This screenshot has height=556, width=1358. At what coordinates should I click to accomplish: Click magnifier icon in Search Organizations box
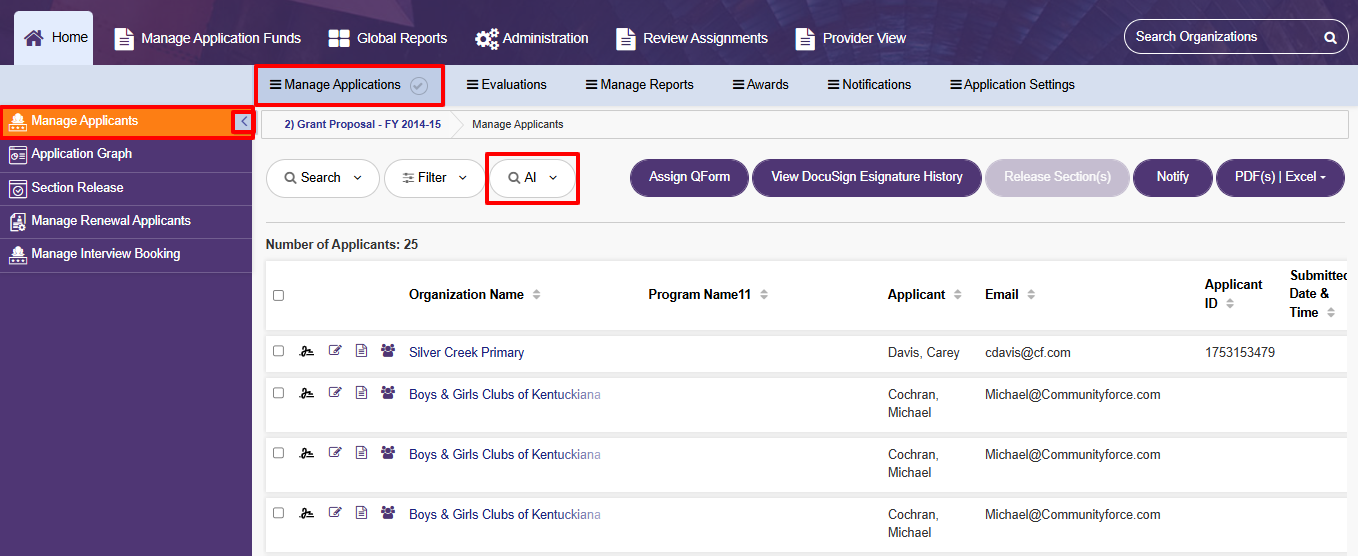(1330, 38)
